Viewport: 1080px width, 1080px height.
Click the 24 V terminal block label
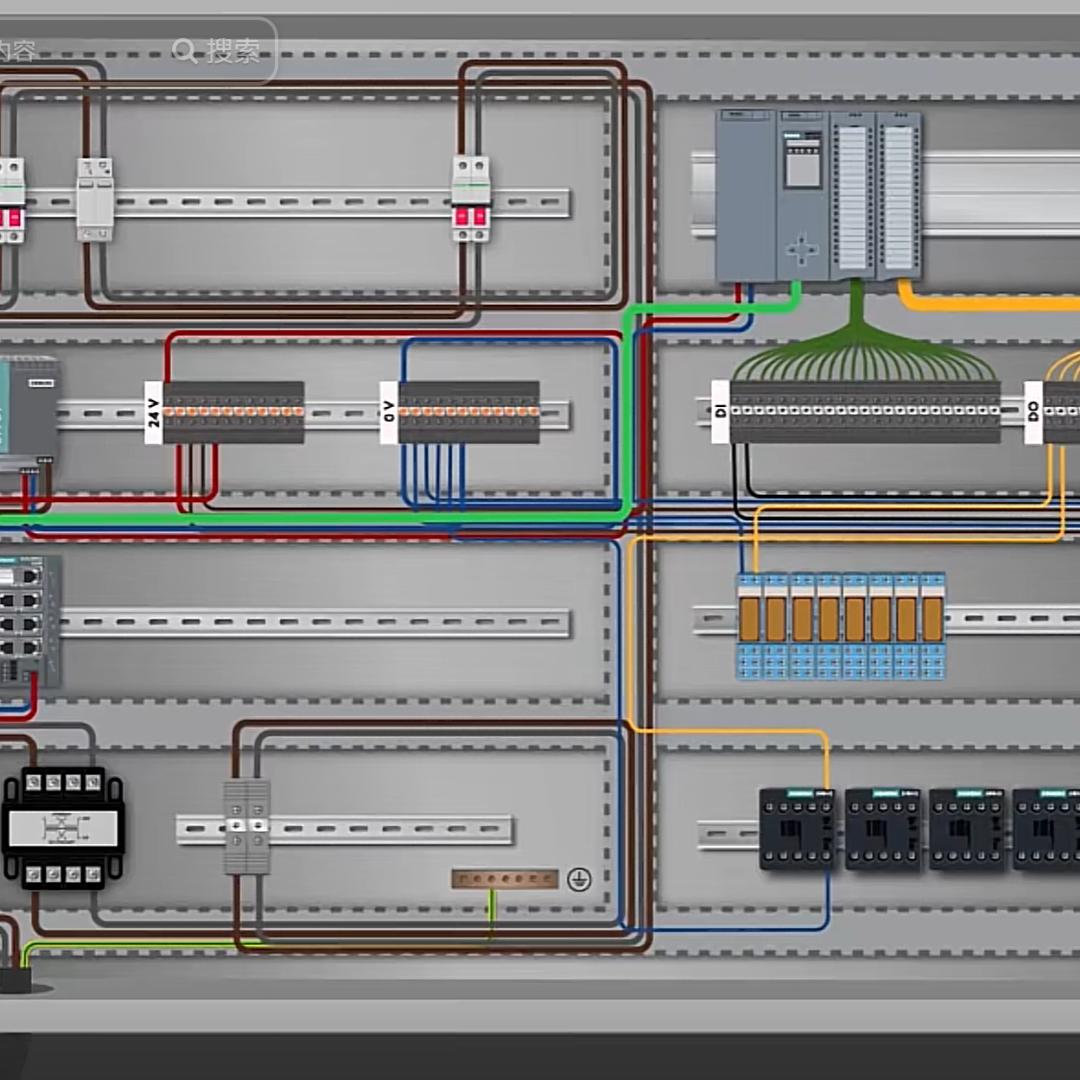(x=153, y=412)
